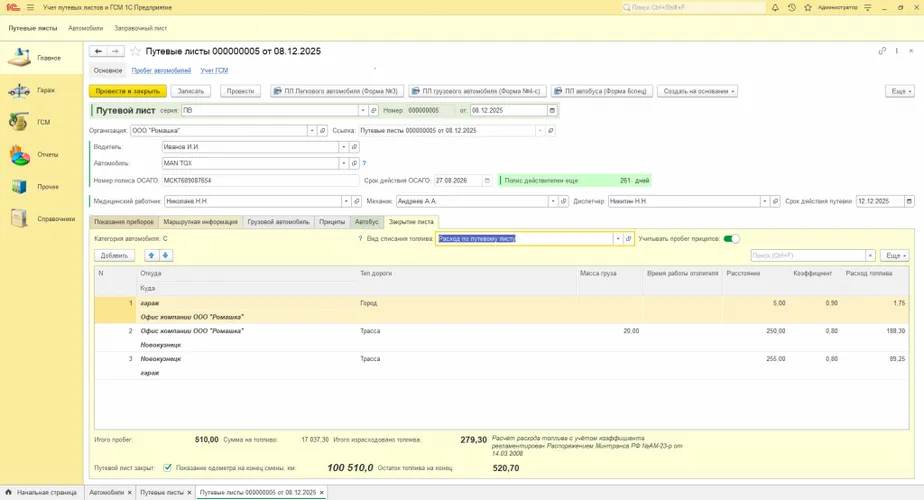Switch to the Маршрутная информация tab

click(x=200, y=222)
